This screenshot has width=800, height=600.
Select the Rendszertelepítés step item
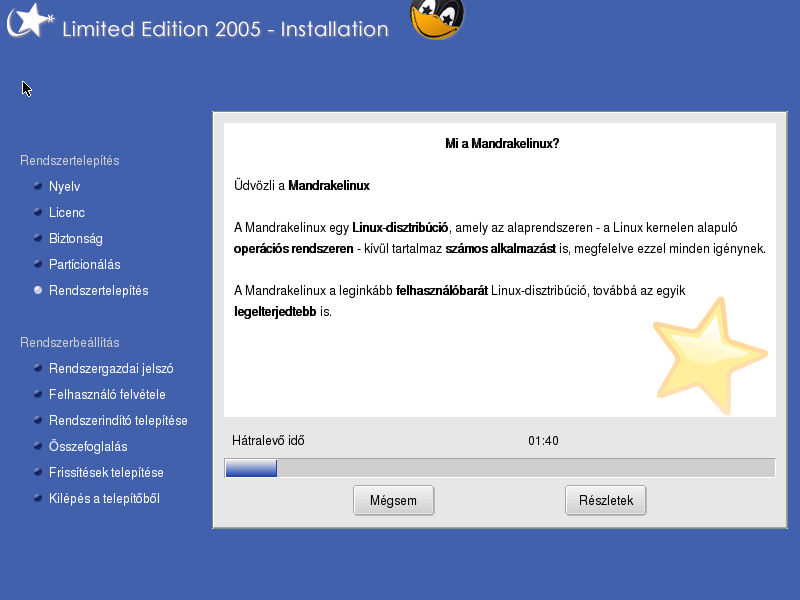(98, 290)
